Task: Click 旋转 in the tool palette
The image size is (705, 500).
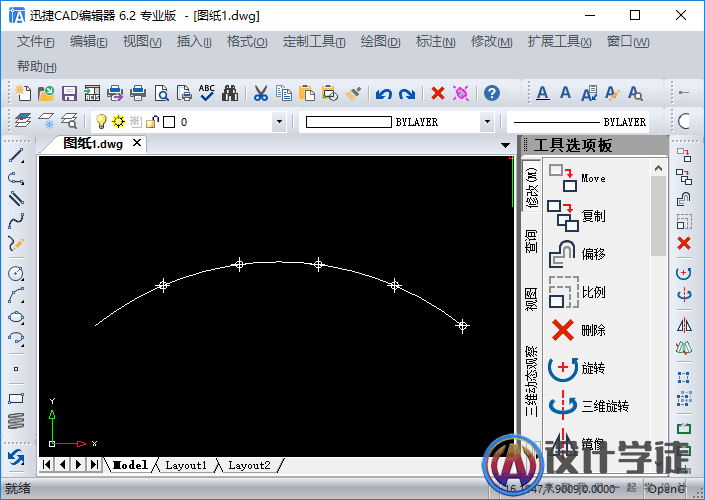Action: tap(577, 368)
